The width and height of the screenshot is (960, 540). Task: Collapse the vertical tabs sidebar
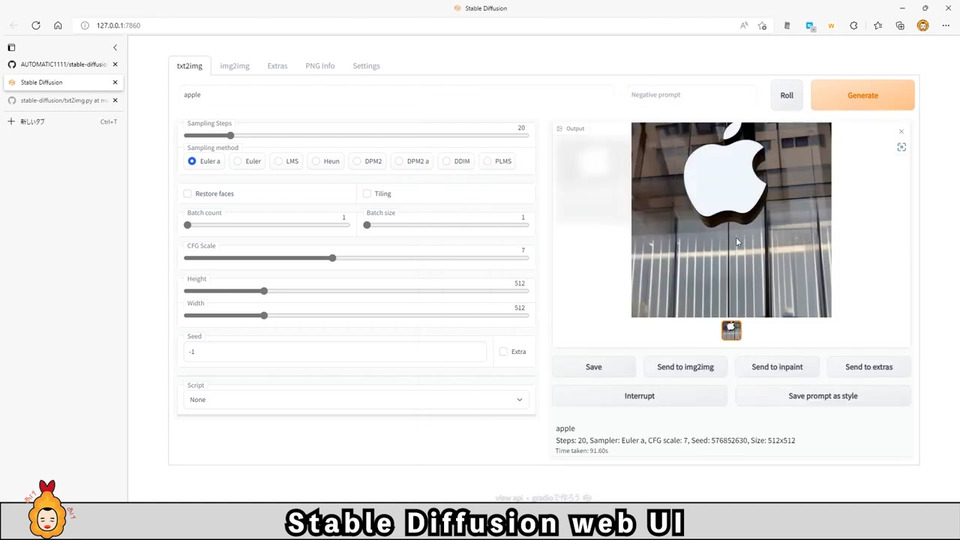115,47
